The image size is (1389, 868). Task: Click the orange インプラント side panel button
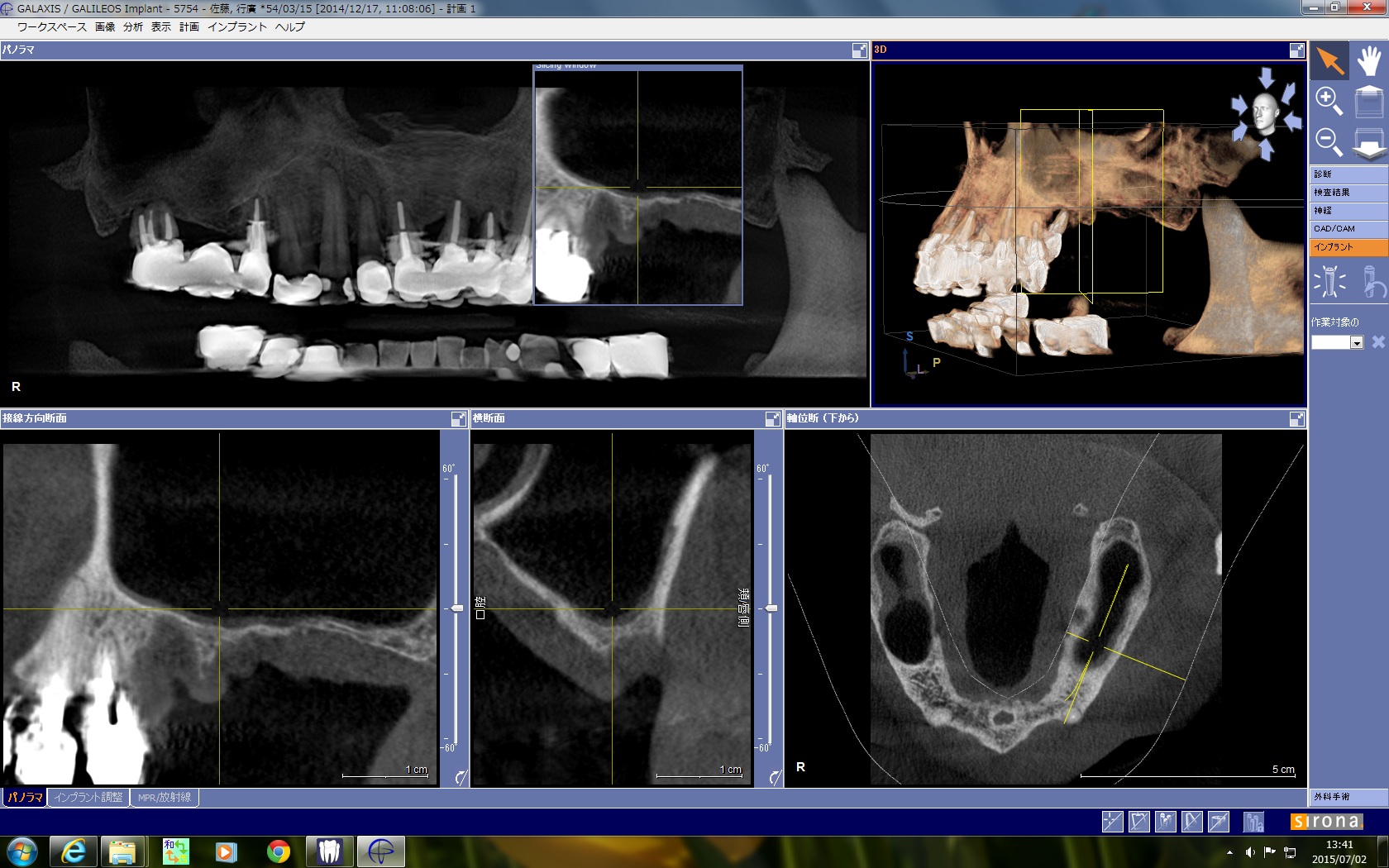1348,247
